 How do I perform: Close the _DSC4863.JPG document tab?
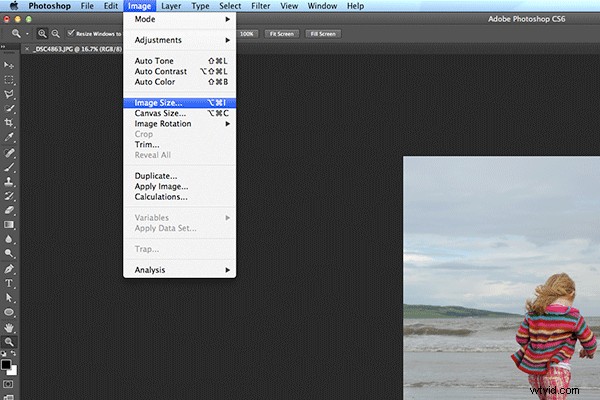click(27, 48)
